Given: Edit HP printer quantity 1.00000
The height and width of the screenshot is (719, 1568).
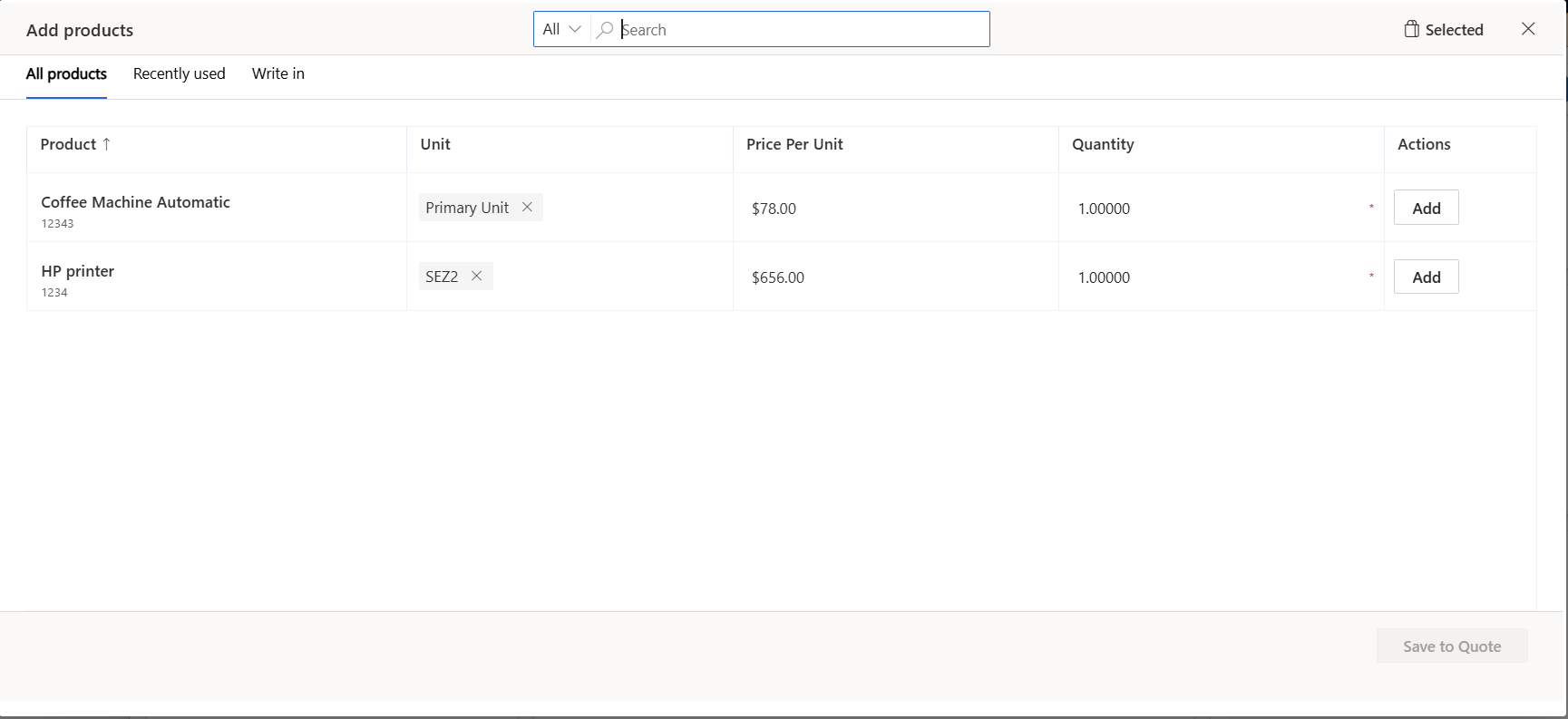Looking at the screenshot, I should click(1220, 277).
